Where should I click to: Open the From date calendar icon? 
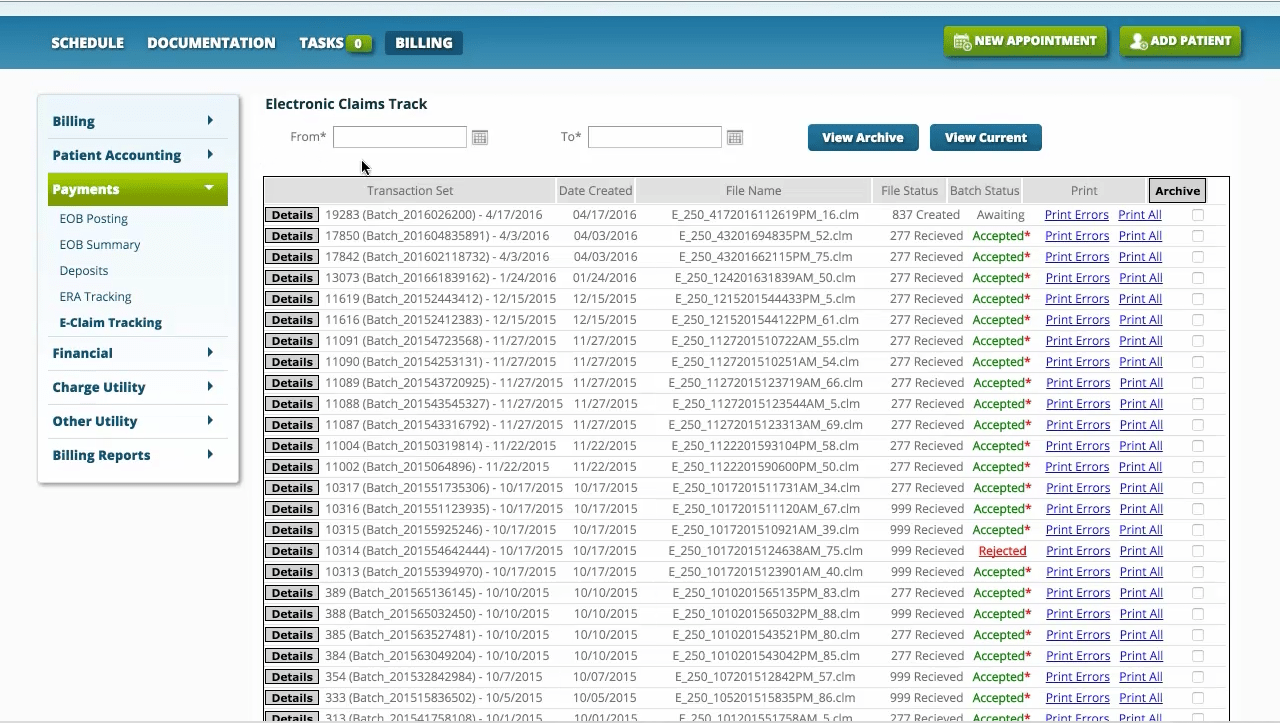point(480,137)
